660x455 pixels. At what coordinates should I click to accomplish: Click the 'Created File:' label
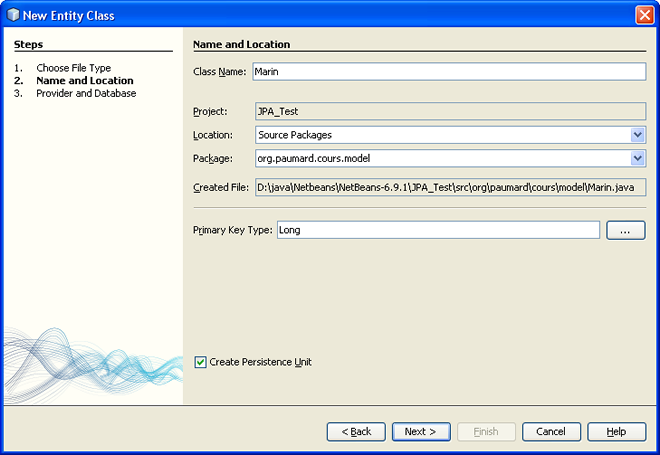coord(221,187)
